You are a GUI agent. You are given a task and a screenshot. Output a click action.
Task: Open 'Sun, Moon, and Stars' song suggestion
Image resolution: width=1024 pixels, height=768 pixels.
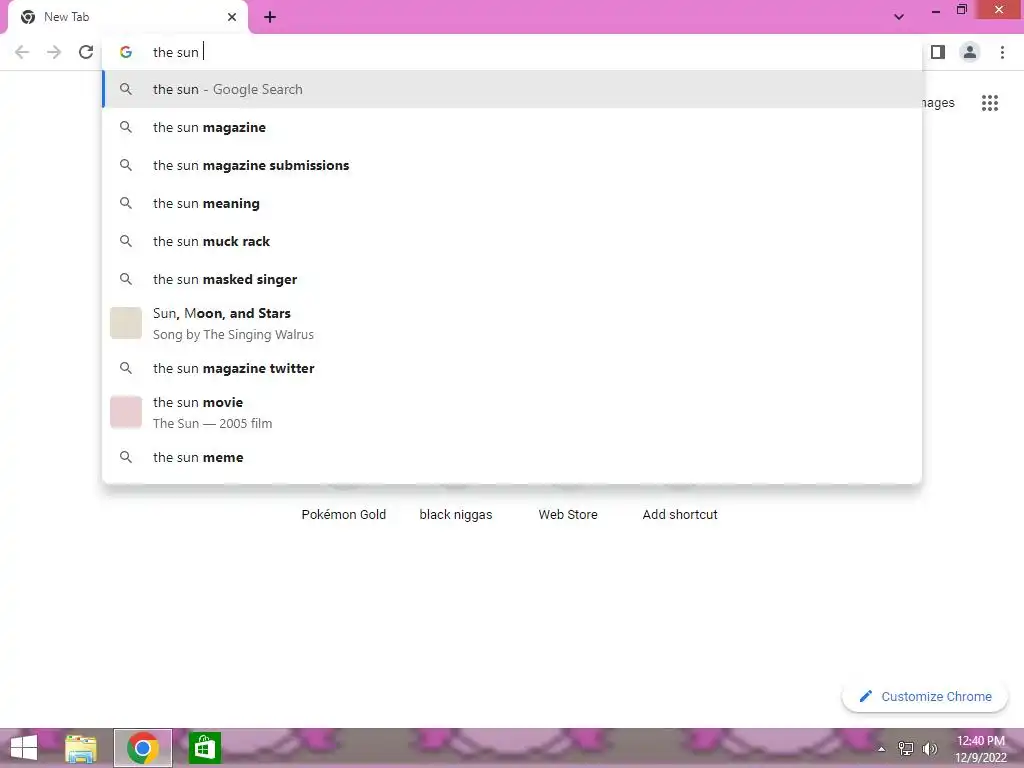(x=513, y=323)
